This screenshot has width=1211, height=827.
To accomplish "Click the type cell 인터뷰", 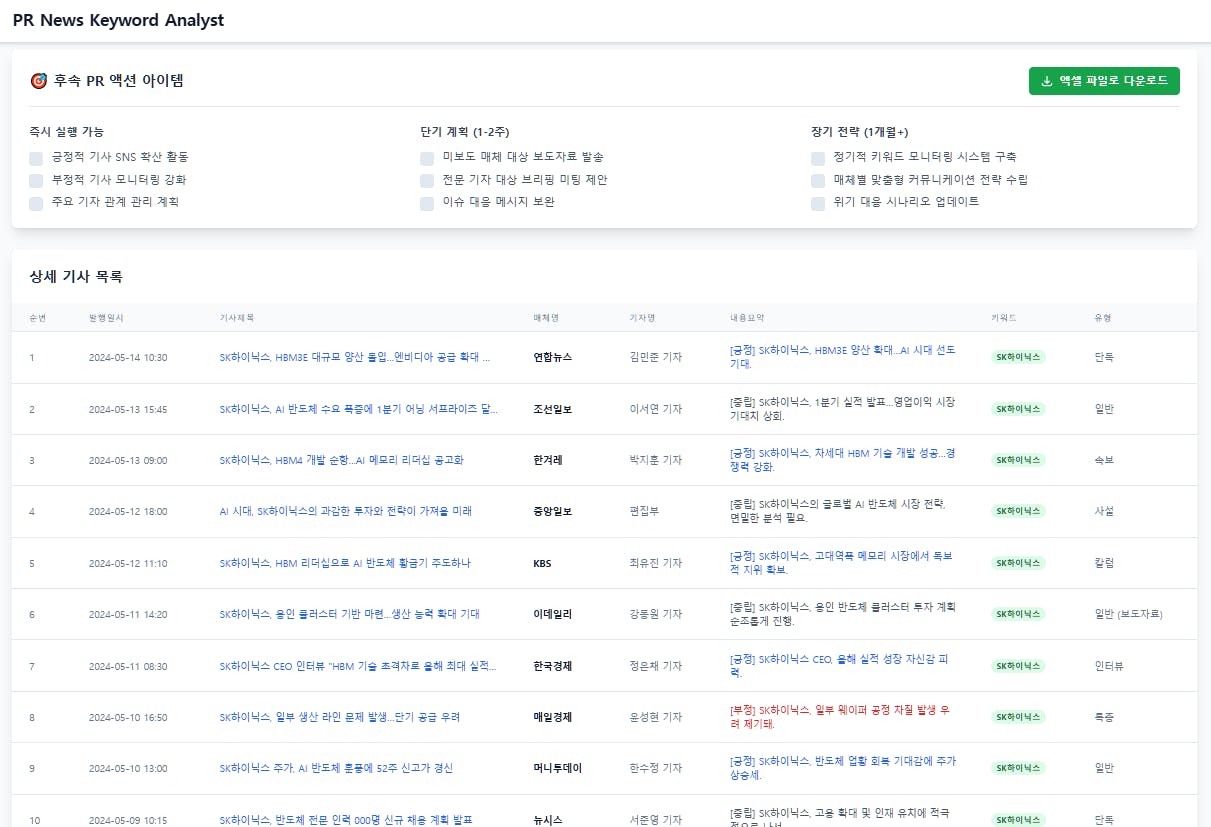I will point(1109,666).
